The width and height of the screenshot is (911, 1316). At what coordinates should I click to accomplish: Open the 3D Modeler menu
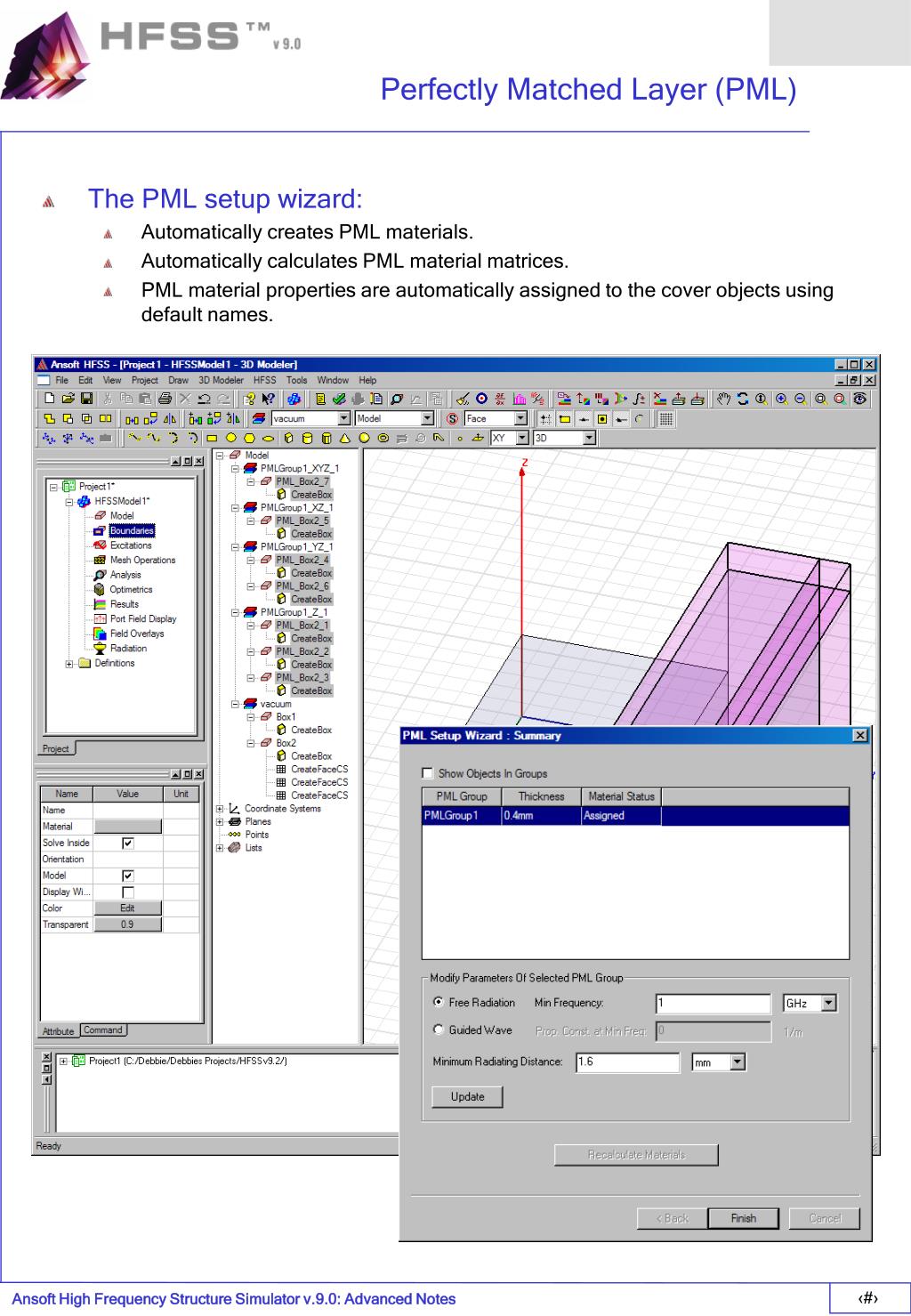tap(221, 380)
